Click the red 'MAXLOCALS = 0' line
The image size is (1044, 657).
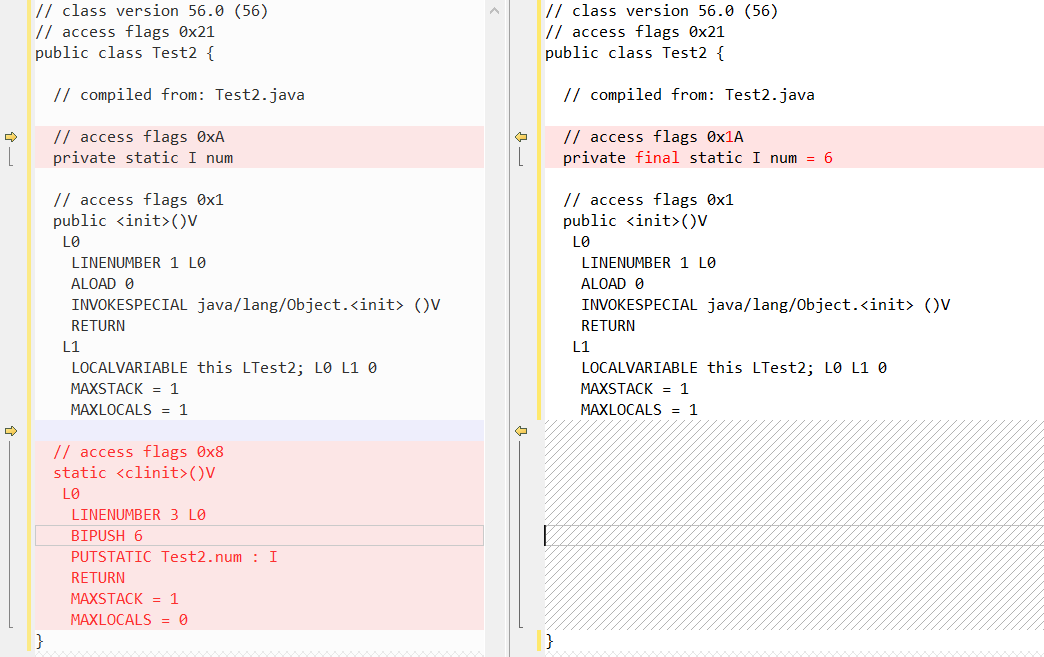pyautogui.click(x=129, y=620)
